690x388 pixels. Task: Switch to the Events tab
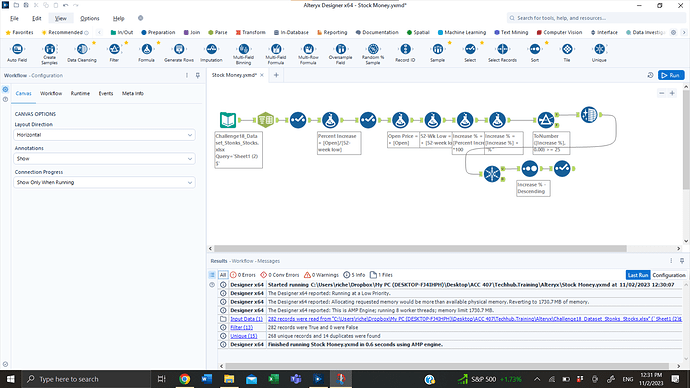pos(106,93)
